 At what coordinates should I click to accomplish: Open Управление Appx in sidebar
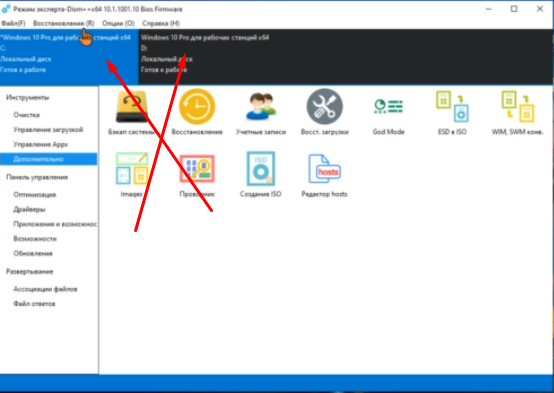point(41,145)
